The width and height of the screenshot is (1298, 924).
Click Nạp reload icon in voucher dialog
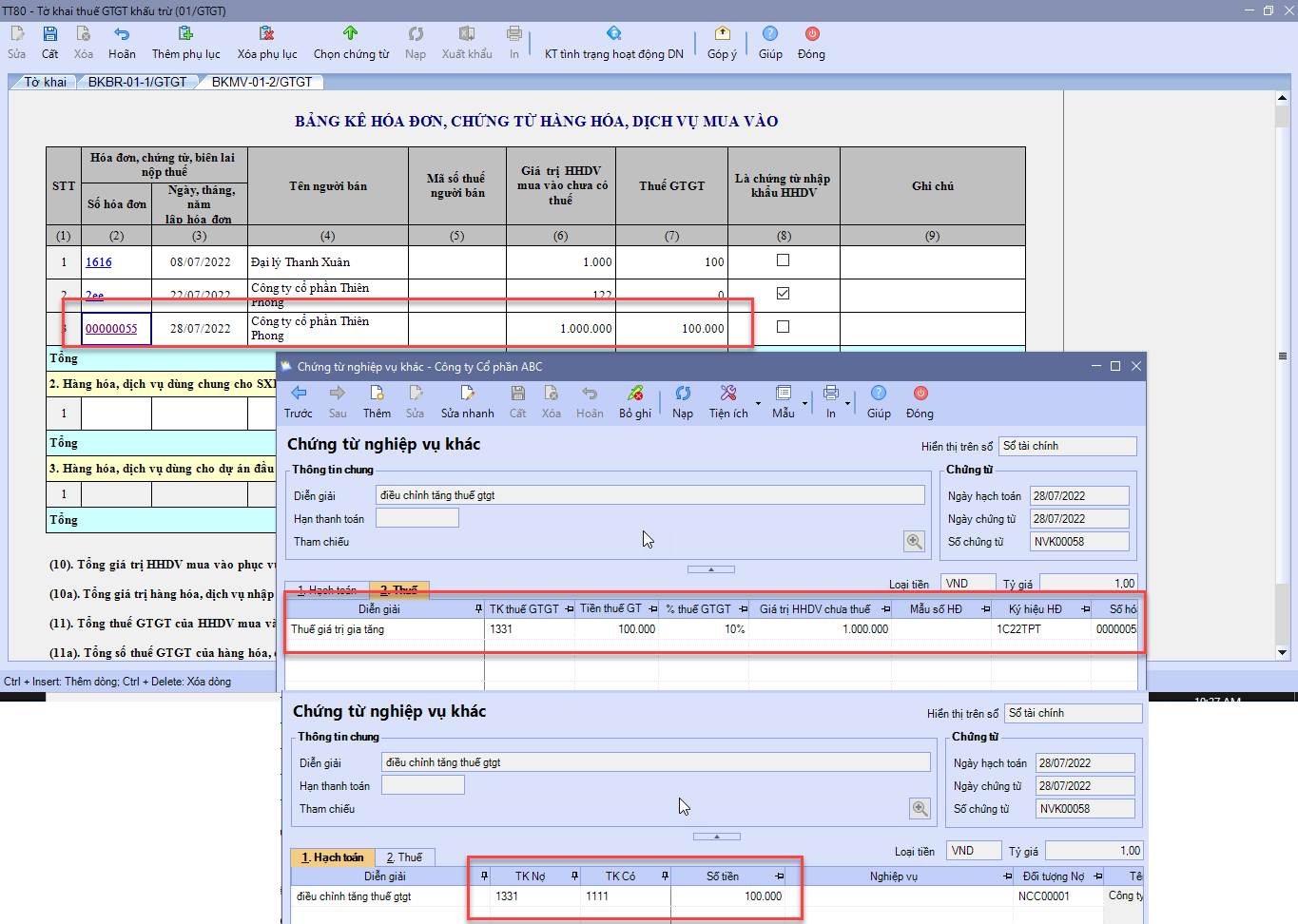click(x=683, y=394)
